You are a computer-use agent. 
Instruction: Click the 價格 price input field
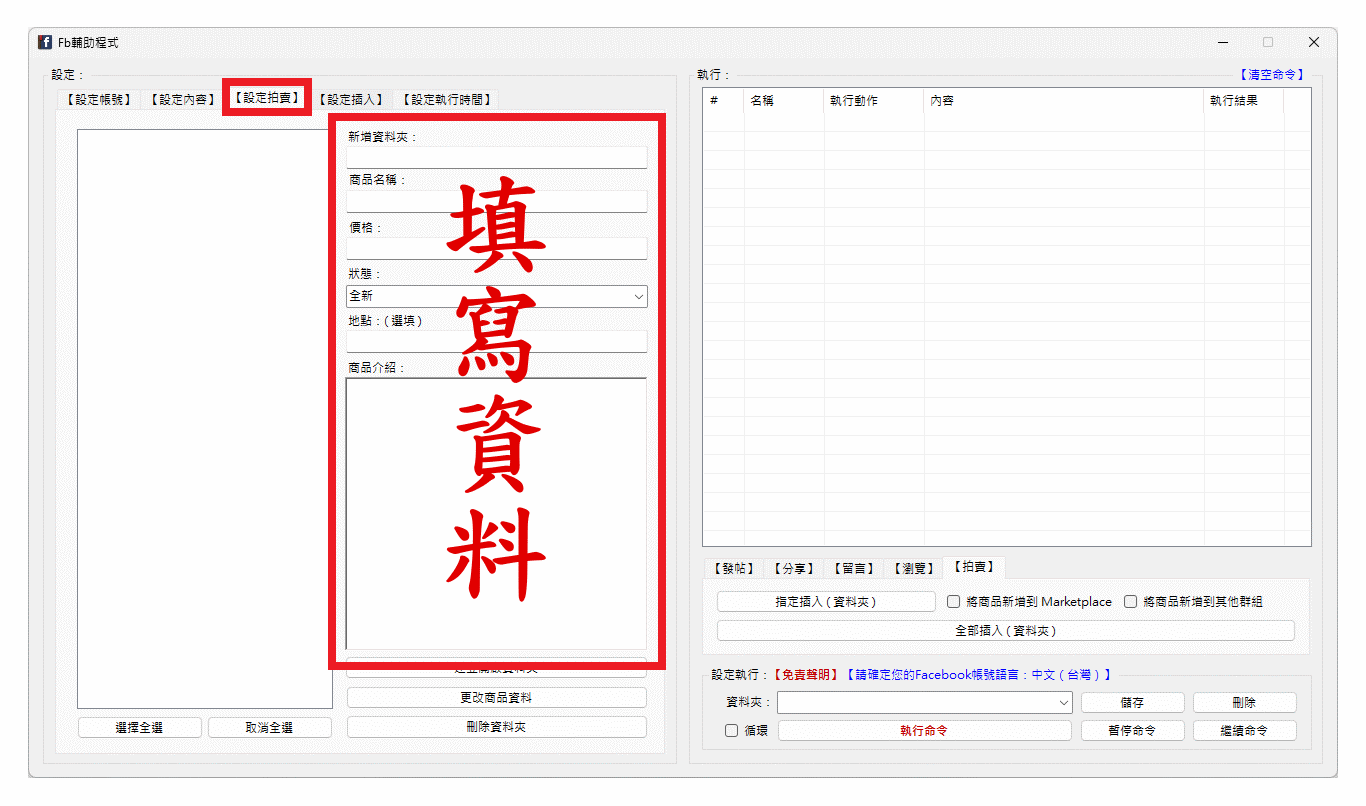click(x=496, y=248)
